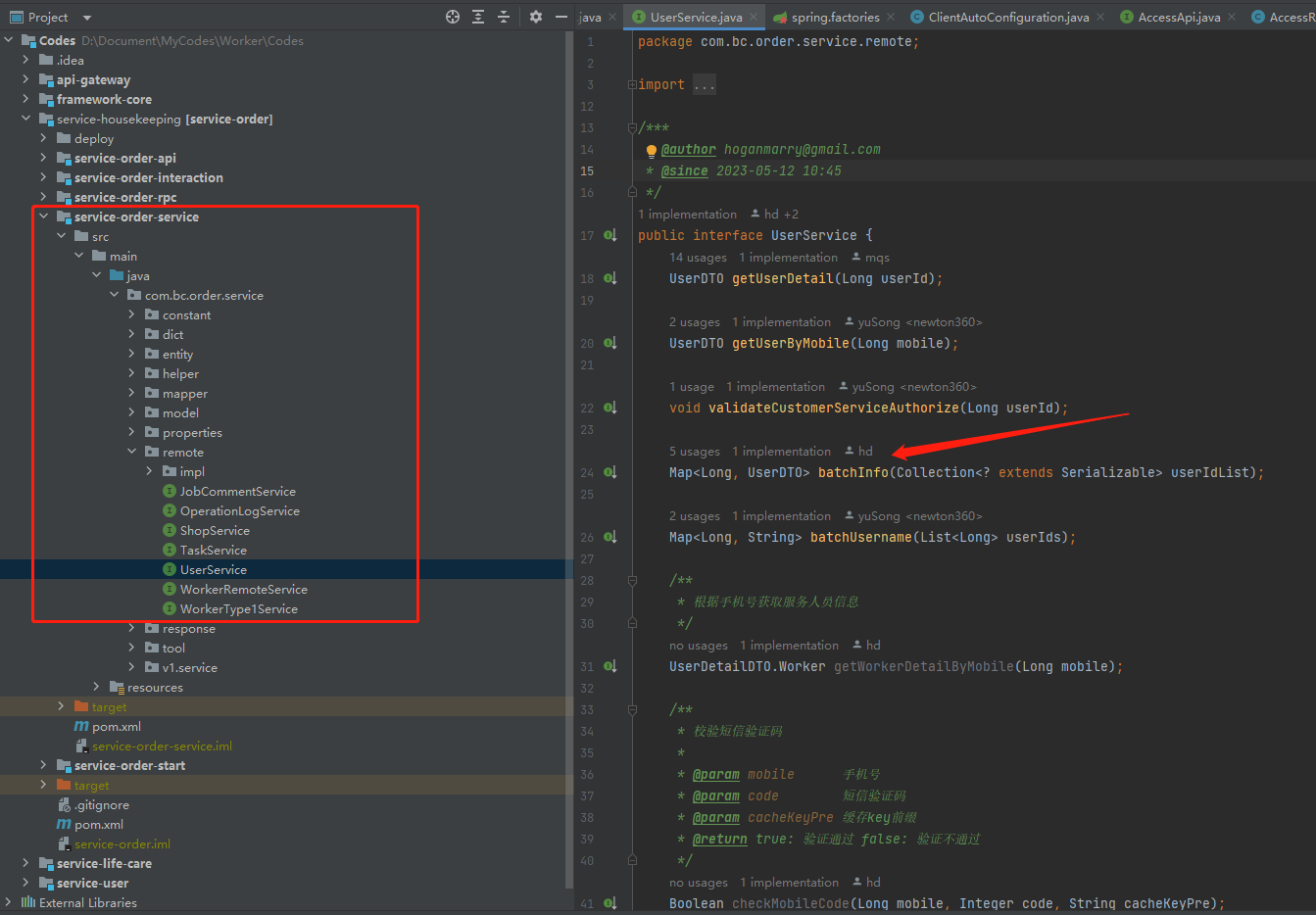Viewport: 1316px width, 915px height.
Task: Collapse the service-order-service module
Action: click(44, 217)
